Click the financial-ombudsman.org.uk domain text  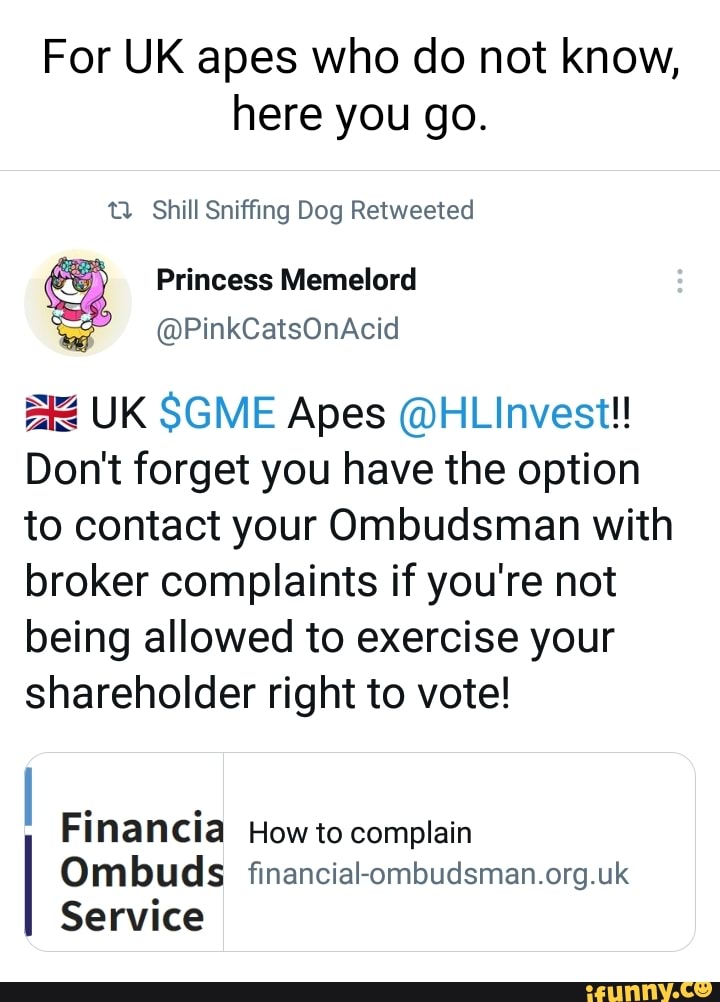click(x=438, y=875)
